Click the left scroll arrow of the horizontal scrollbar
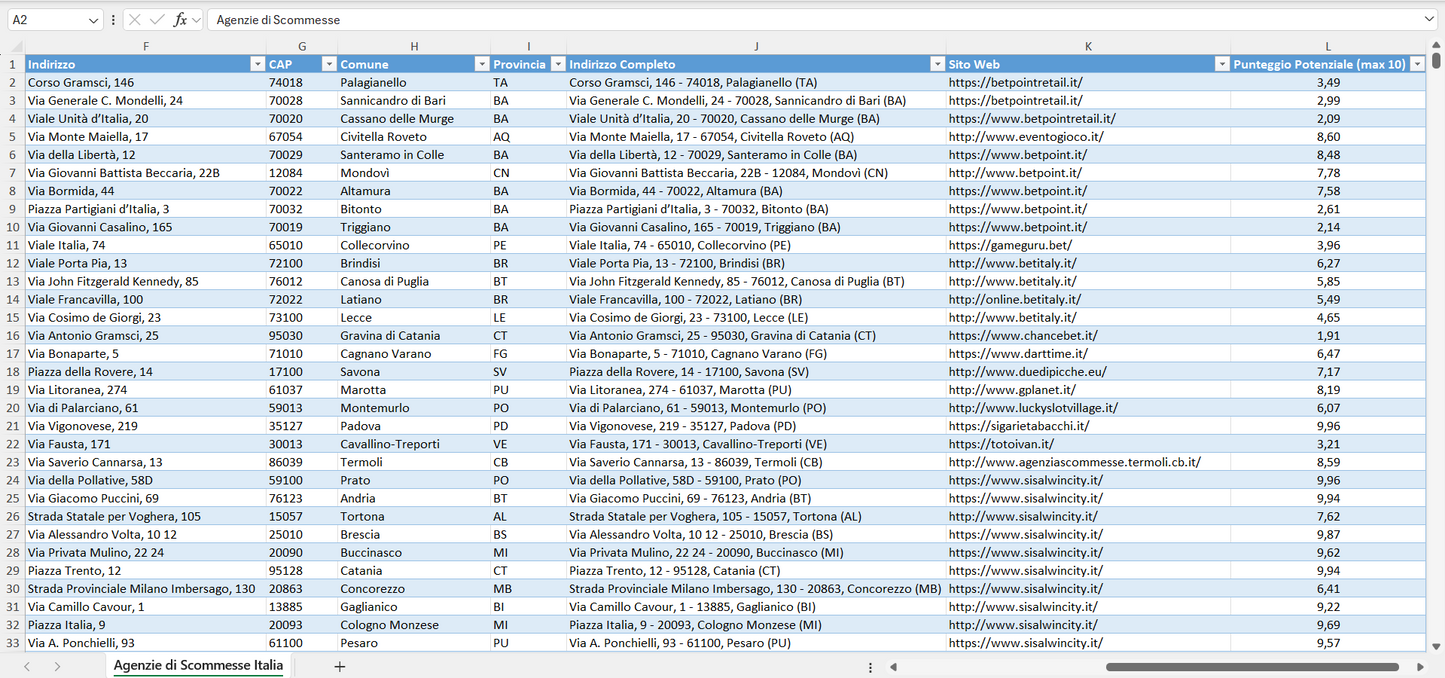This screenshot has height=678, width=1445. coord(893,666)
